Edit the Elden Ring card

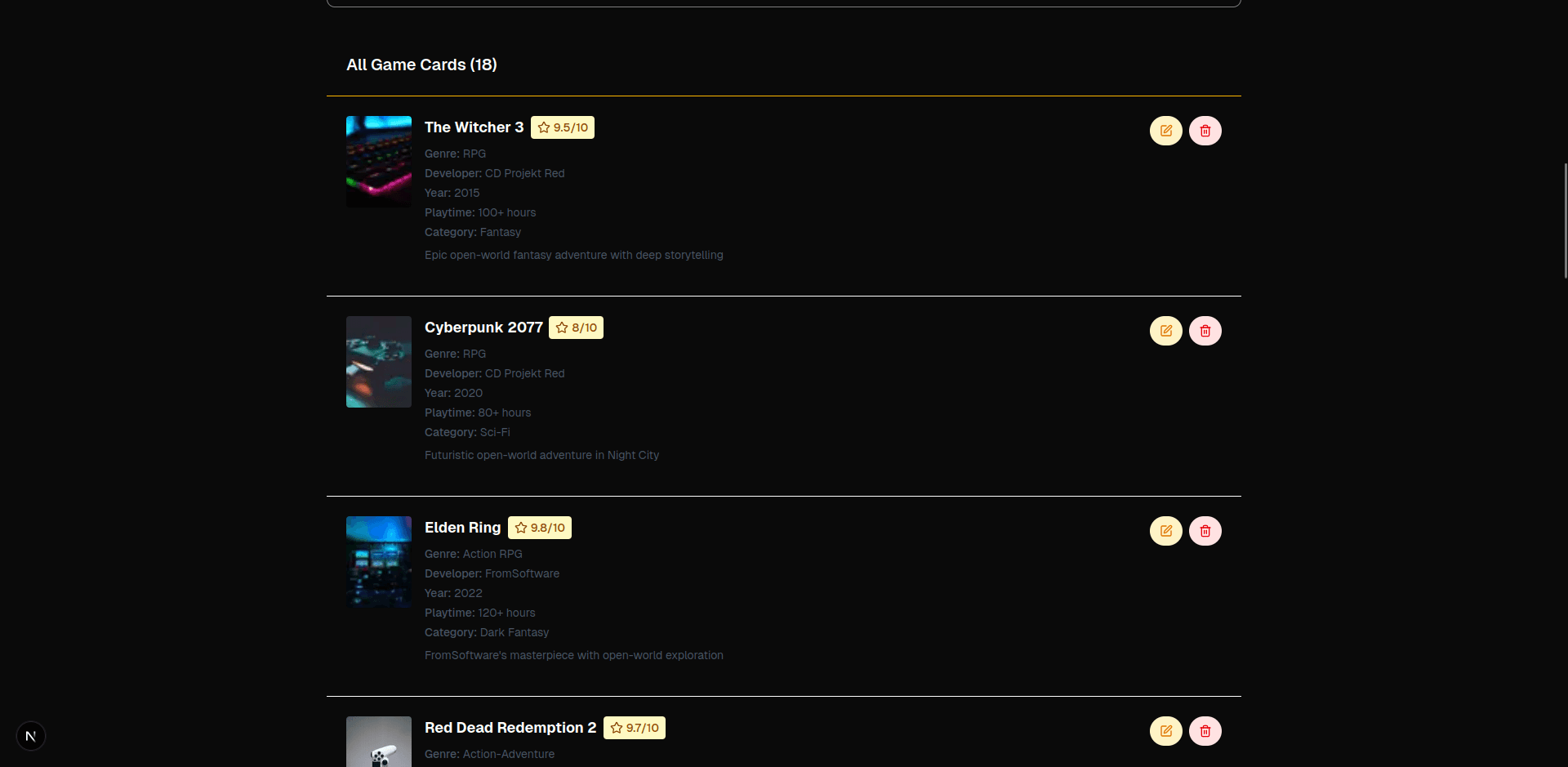[x=1165, y=531]
